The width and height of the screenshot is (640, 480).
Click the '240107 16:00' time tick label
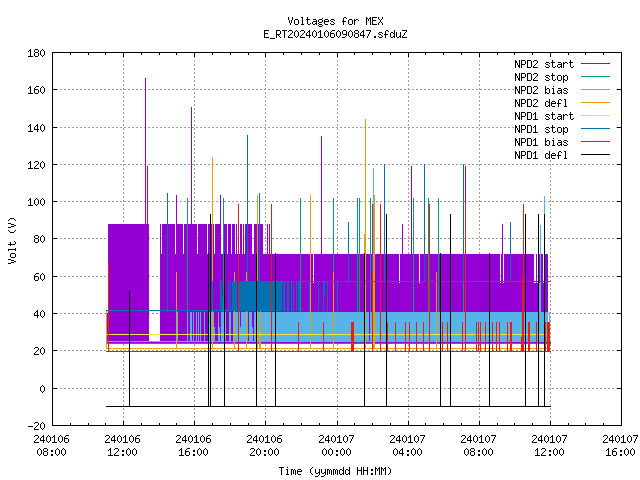620,446
